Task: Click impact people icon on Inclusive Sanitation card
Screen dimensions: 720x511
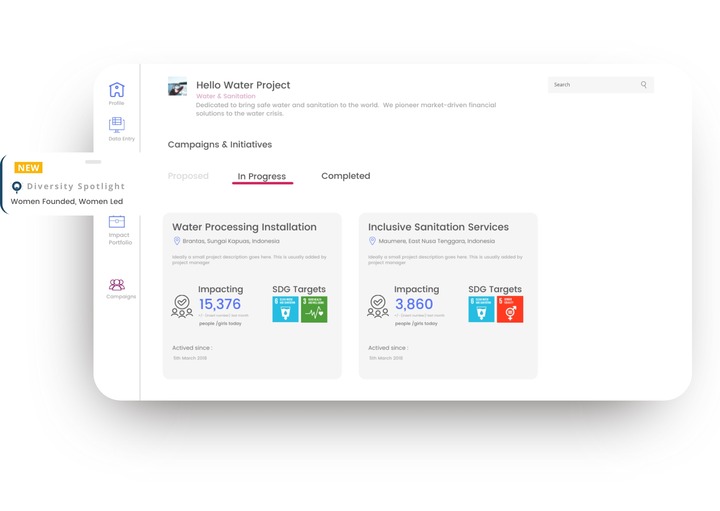Action: (378, 306)
